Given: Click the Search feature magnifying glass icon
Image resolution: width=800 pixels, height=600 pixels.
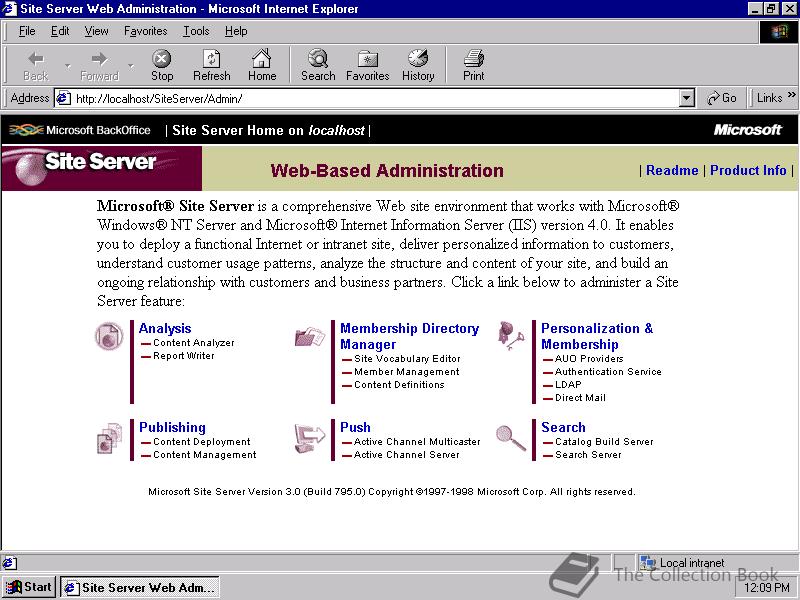Looking at the screenshot, I should (510, 438).
